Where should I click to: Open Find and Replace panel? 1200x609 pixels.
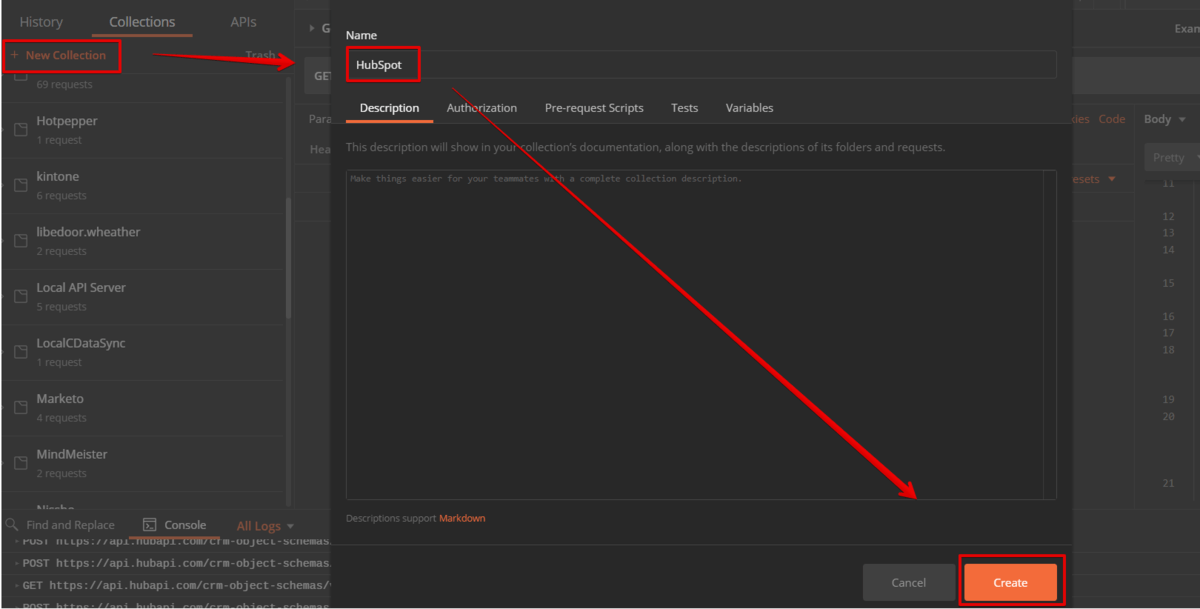click(70, 525)
